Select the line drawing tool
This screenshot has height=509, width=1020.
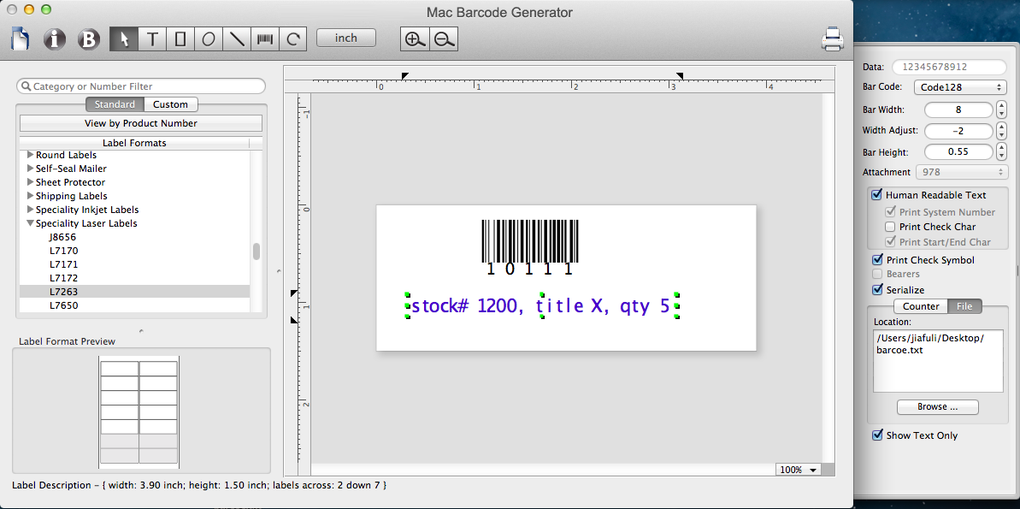click(x=237, y=39)
